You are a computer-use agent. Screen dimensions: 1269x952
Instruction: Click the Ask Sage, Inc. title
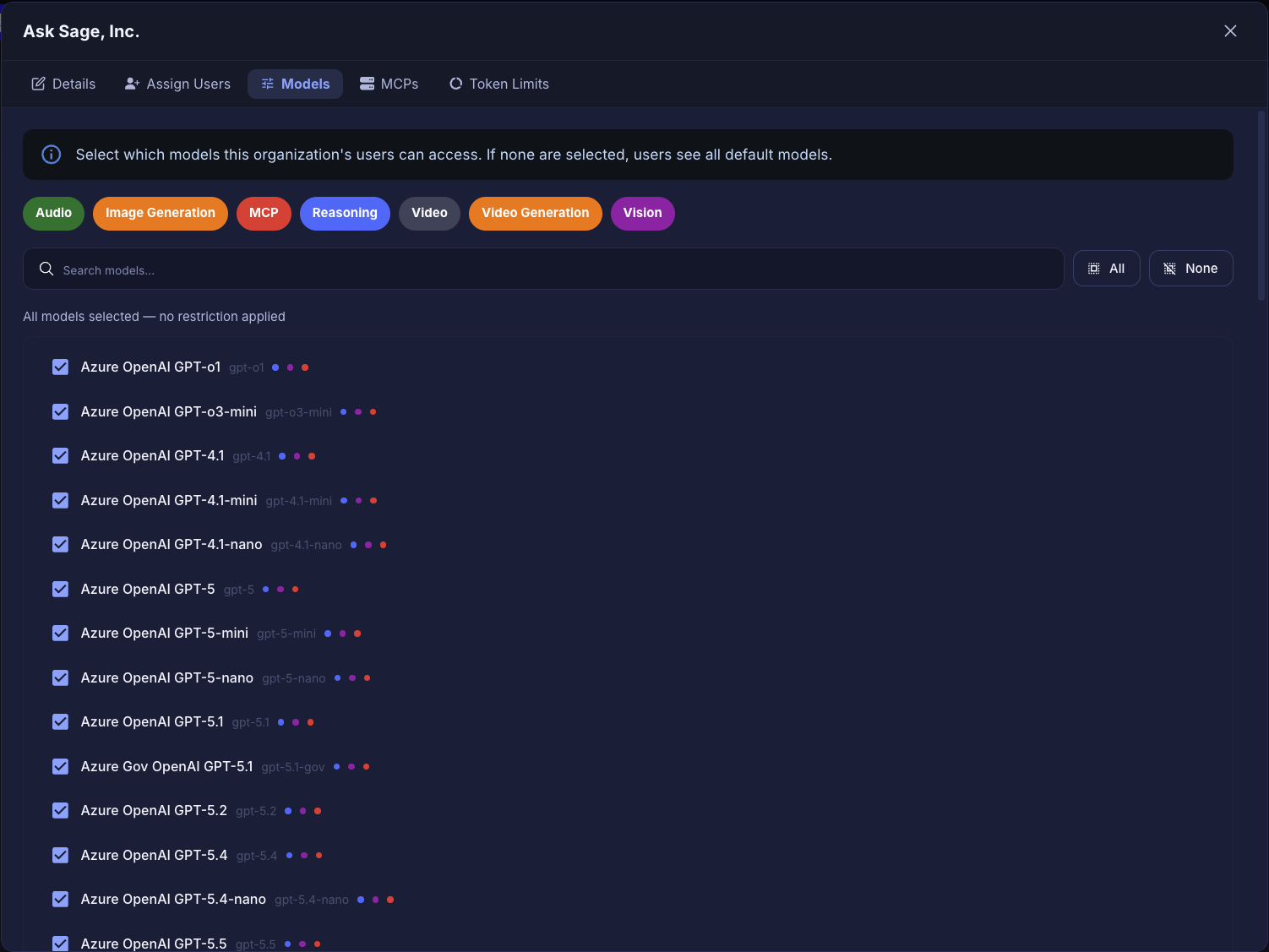[81, 31]
